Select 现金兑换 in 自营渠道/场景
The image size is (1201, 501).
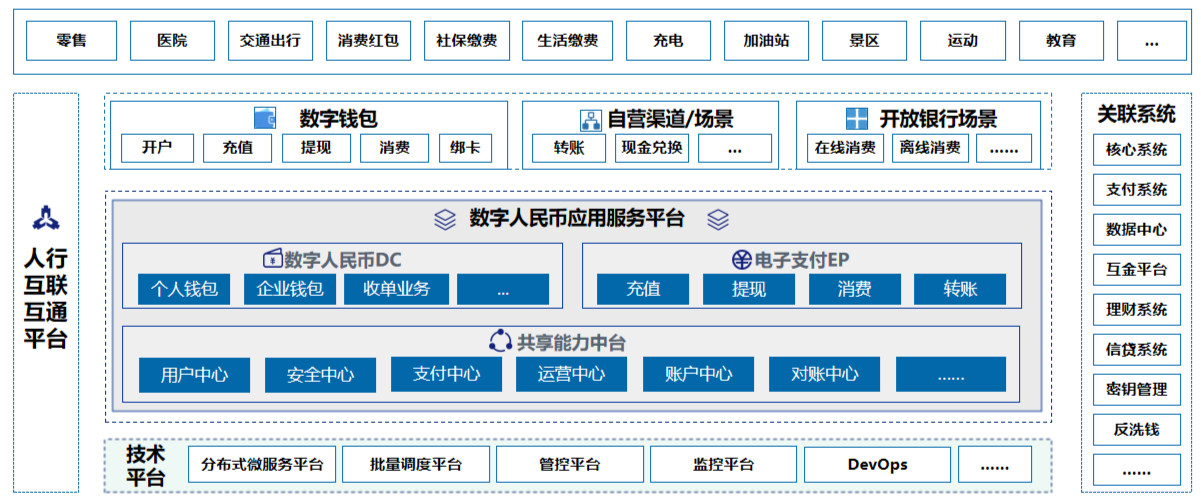tap(652, 148)
